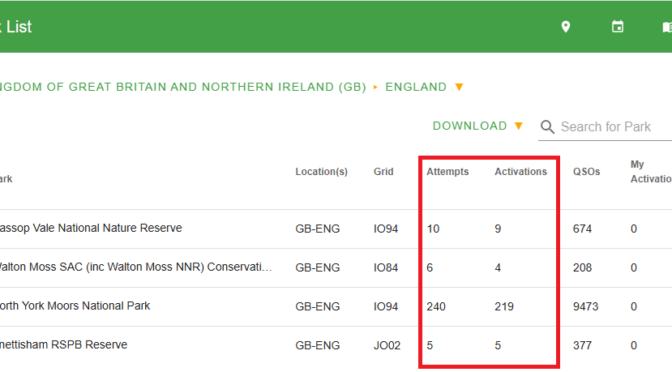
Task: Open Walton Moss SAC Conservation park row
Action: tap(336, 268)
